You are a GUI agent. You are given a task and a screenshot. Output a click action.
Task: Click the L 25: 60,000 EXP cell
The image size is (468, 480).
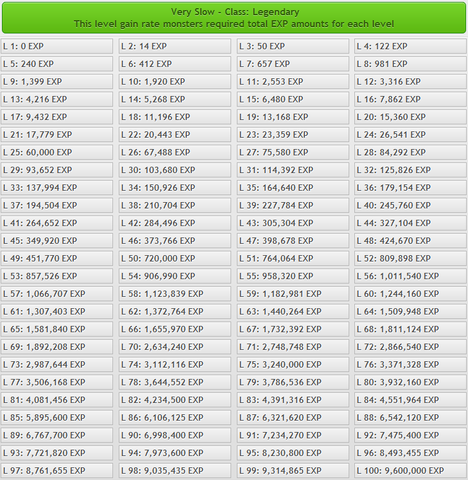coord(57,152)
